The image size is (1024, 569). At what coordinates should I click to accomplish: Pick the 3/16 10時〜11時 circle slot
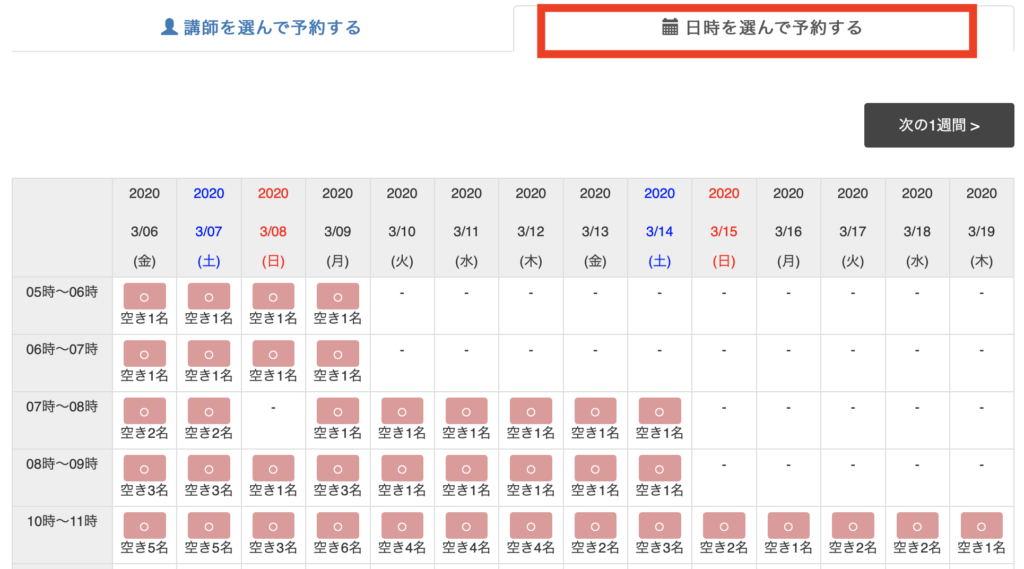coord(788,526)
